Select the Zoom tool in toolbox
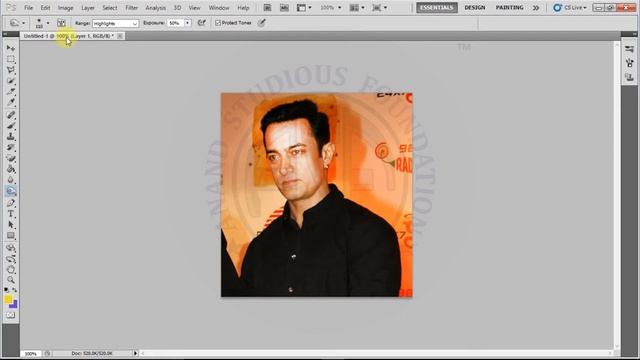 coord(11,280)
